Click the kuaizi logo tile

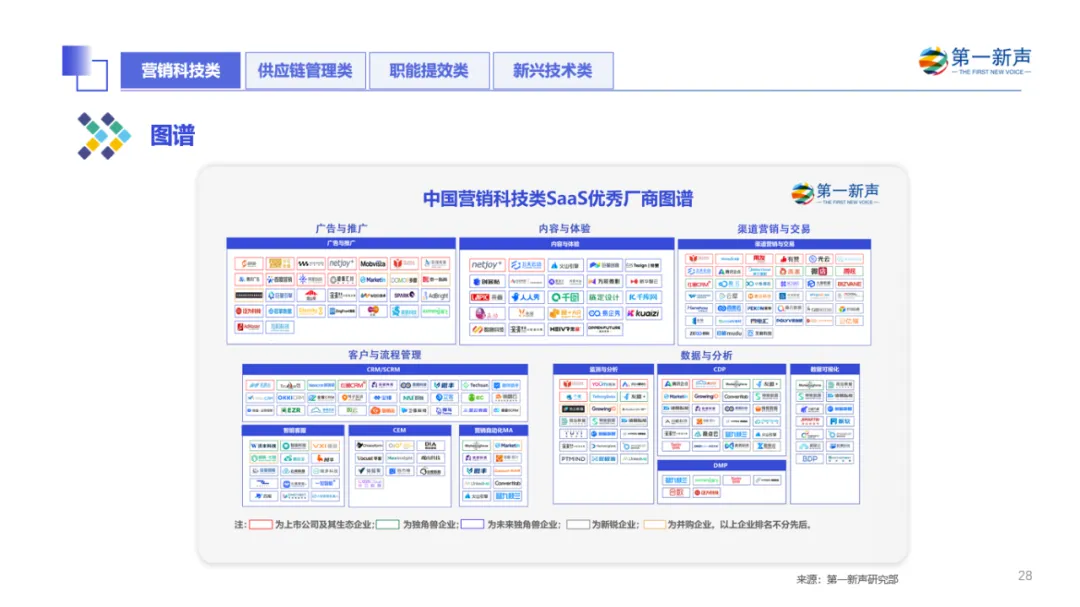(643, 313)
